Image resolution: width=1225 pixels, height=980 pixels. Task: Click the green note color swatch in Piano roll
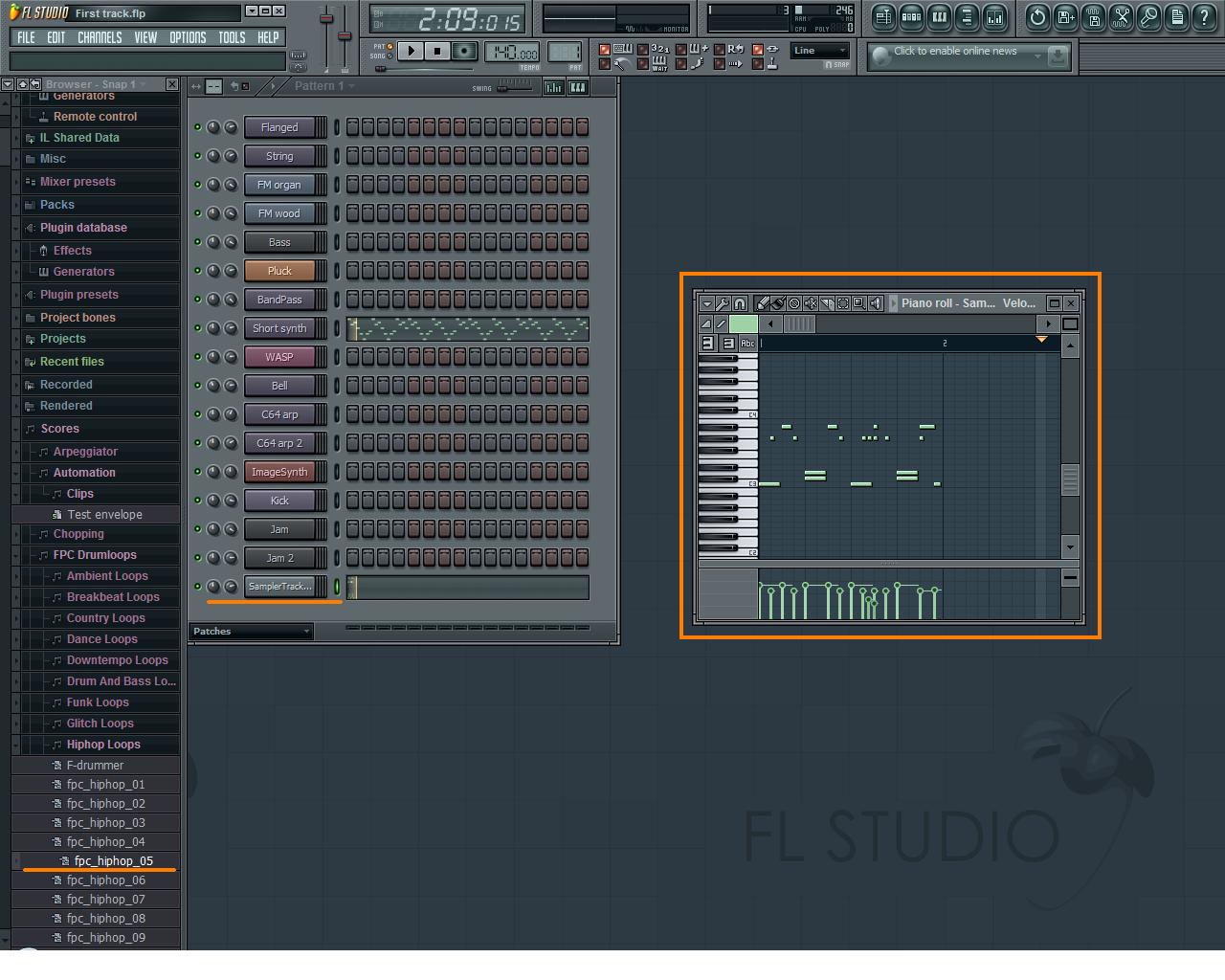[744, 324]
